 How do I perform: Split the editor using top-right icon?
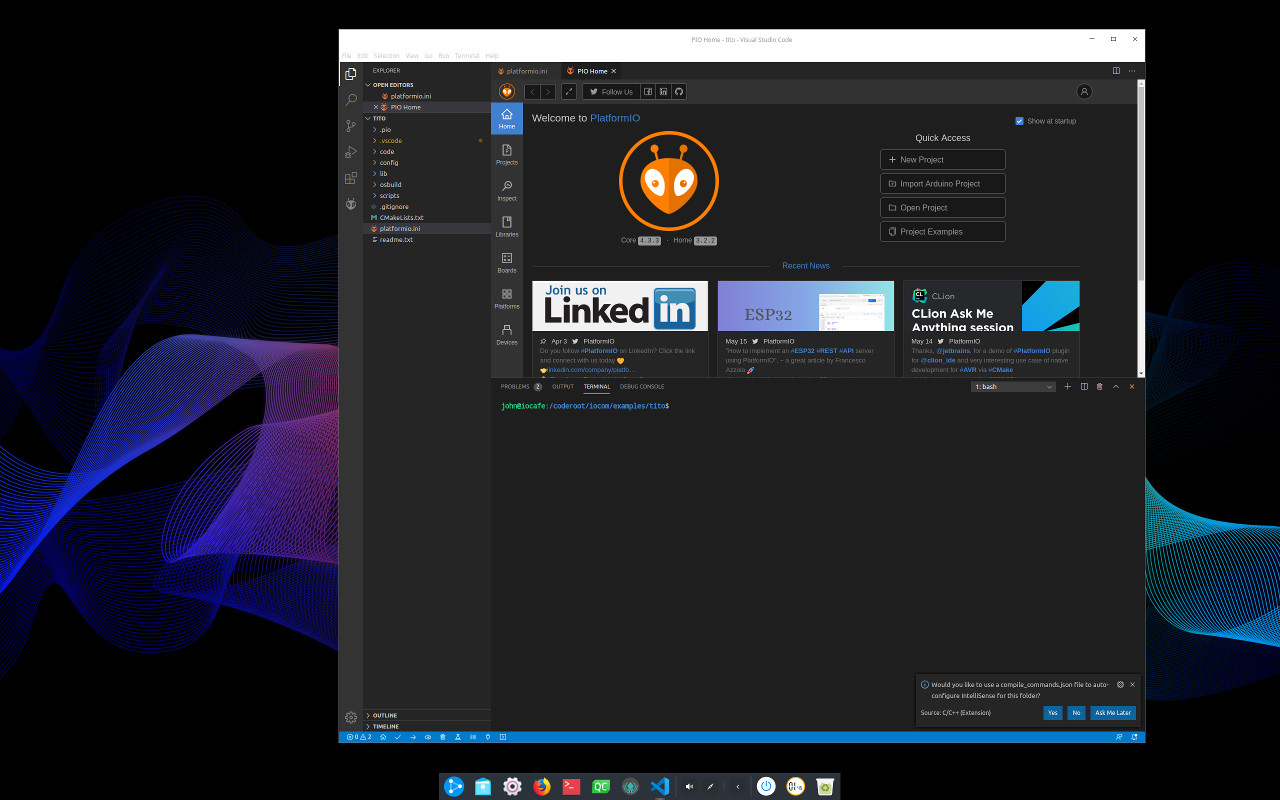tap(1116, 71)
